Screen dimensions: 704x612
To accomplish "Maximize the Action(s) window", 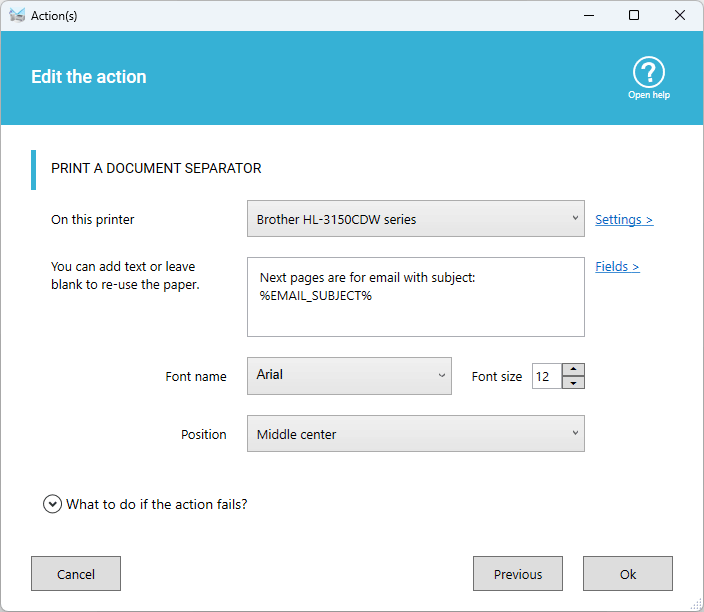I will 634,16.
